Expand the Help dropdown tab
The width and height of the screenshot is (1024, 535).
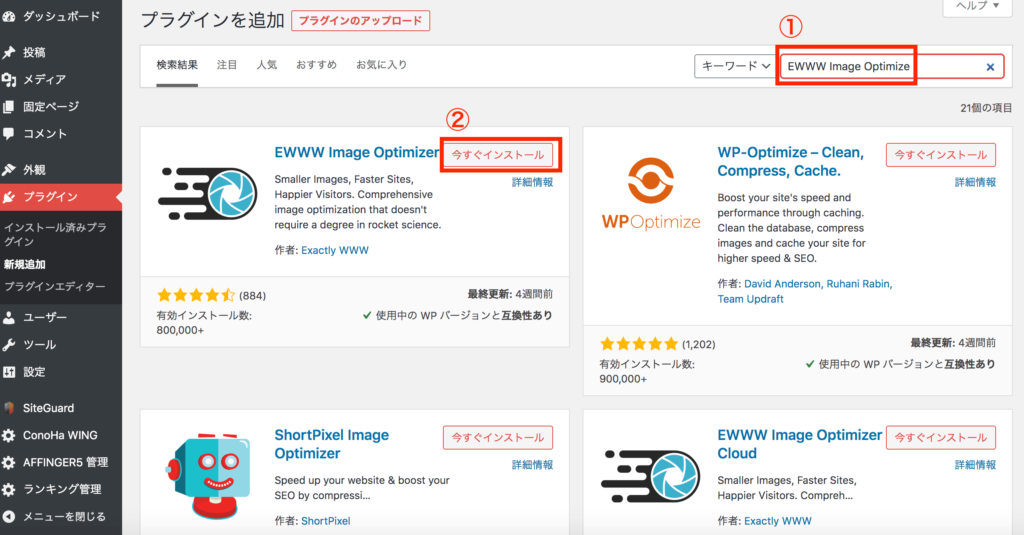click(971, 6)
